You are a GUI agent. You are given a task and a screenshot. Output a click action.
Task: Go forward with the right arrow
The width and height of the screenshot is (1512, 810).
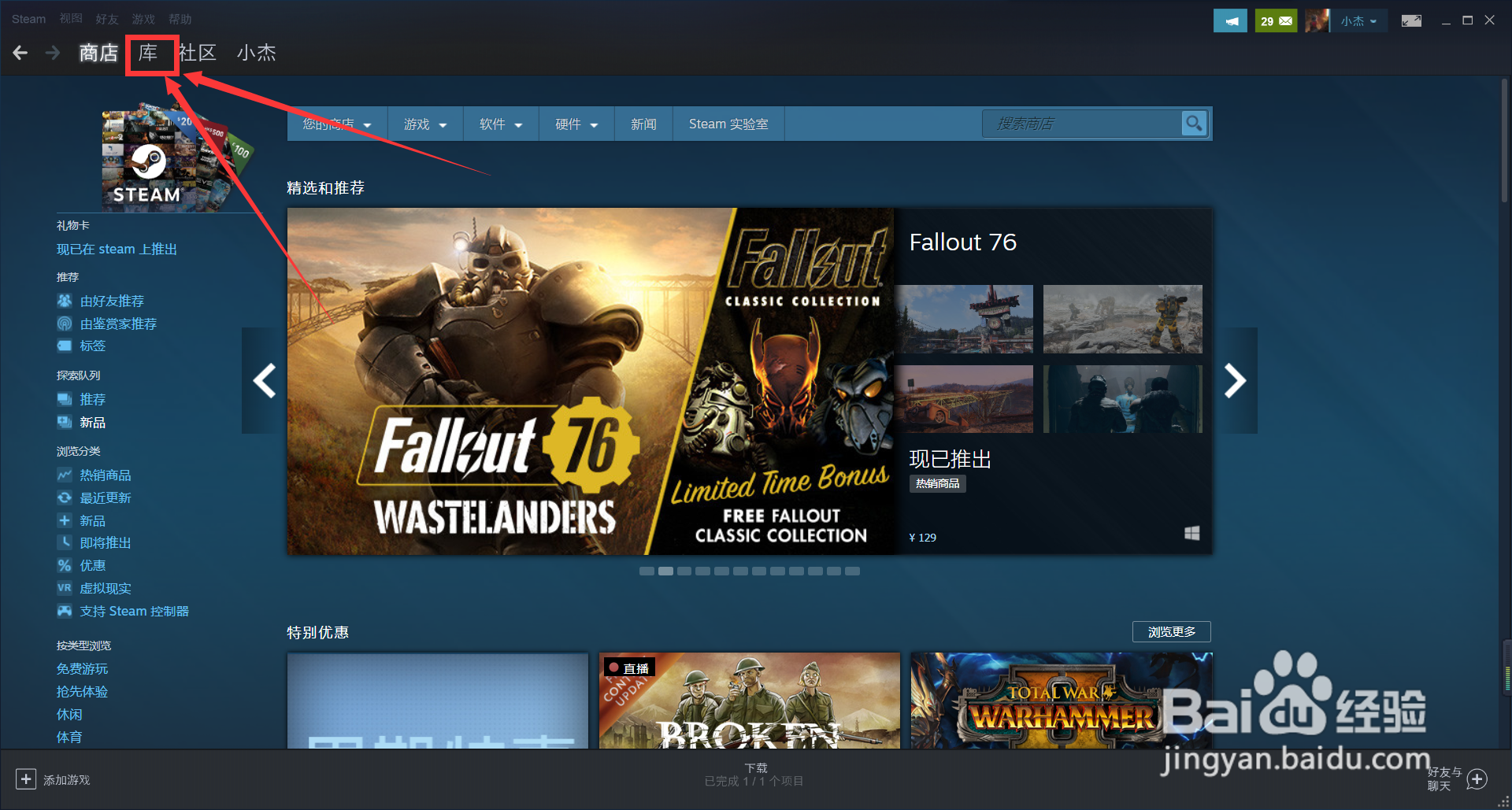tap(53, 53)
